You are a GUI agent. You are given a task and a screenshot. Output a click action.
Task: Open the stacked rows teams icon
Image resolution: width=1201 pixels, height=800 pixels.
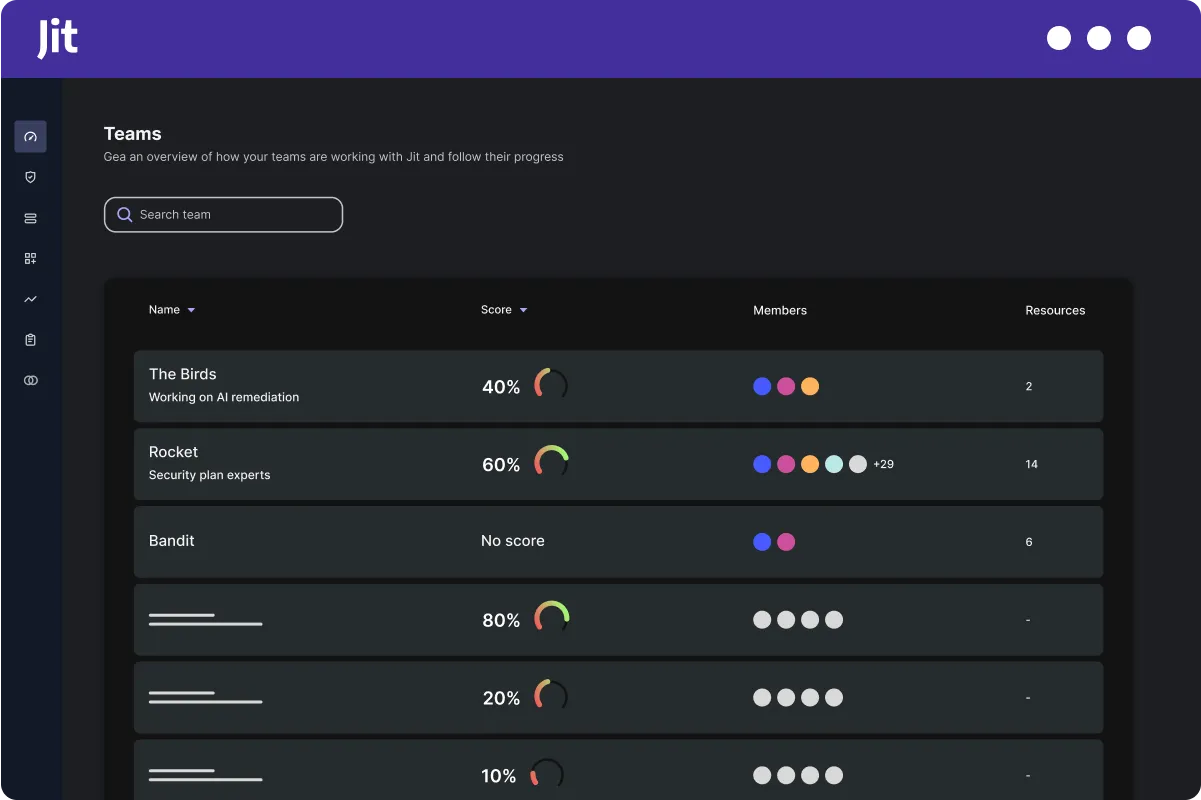click(30, 218)
